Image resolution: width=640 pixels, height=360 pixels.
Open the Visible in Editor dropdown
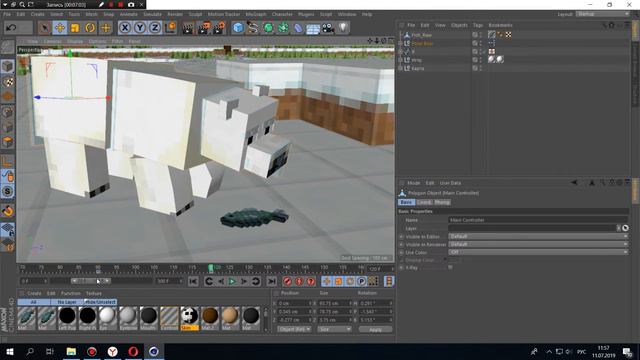click(538, 236)
